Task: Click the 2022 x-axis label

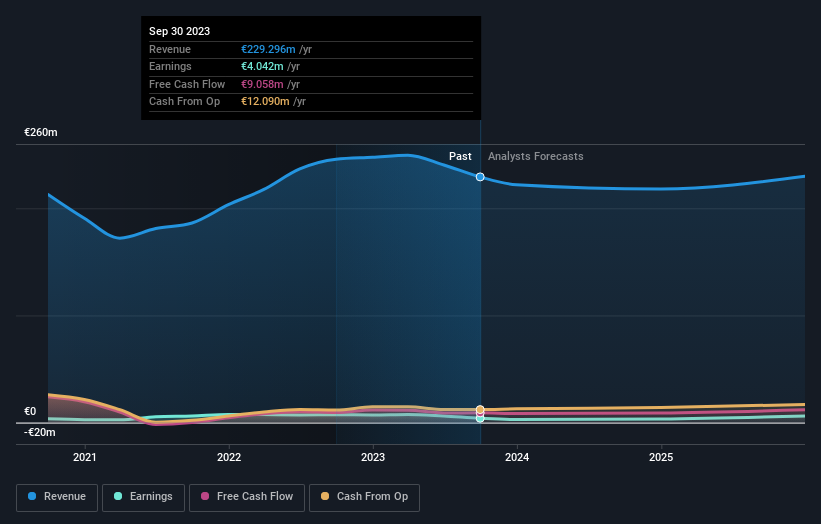Action: (229, 457)
